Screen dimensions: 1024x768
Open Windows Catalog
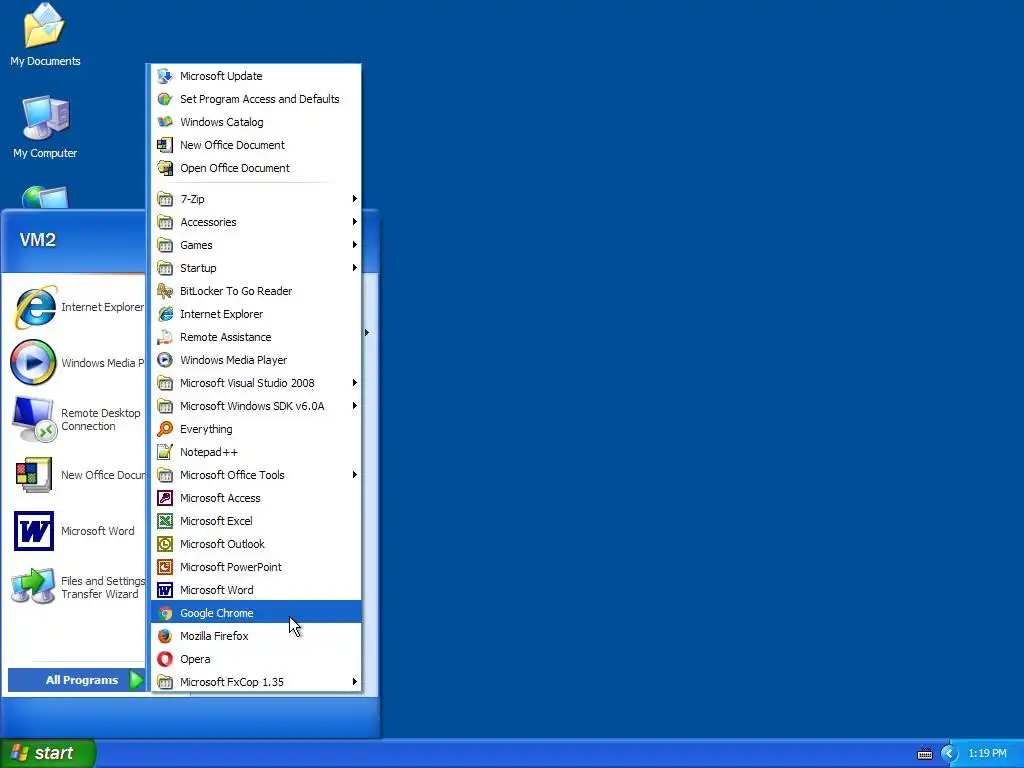pos(256,121)
